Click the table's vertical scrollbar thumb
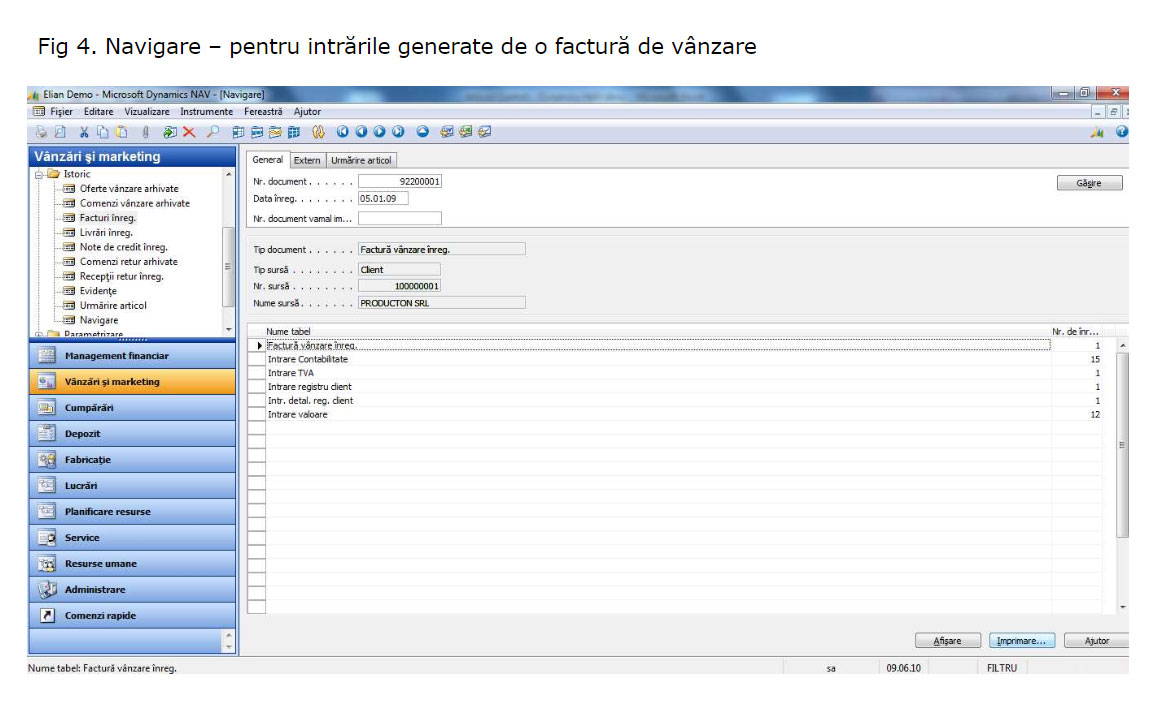1153x703 pixels. tap(1122, 445)
